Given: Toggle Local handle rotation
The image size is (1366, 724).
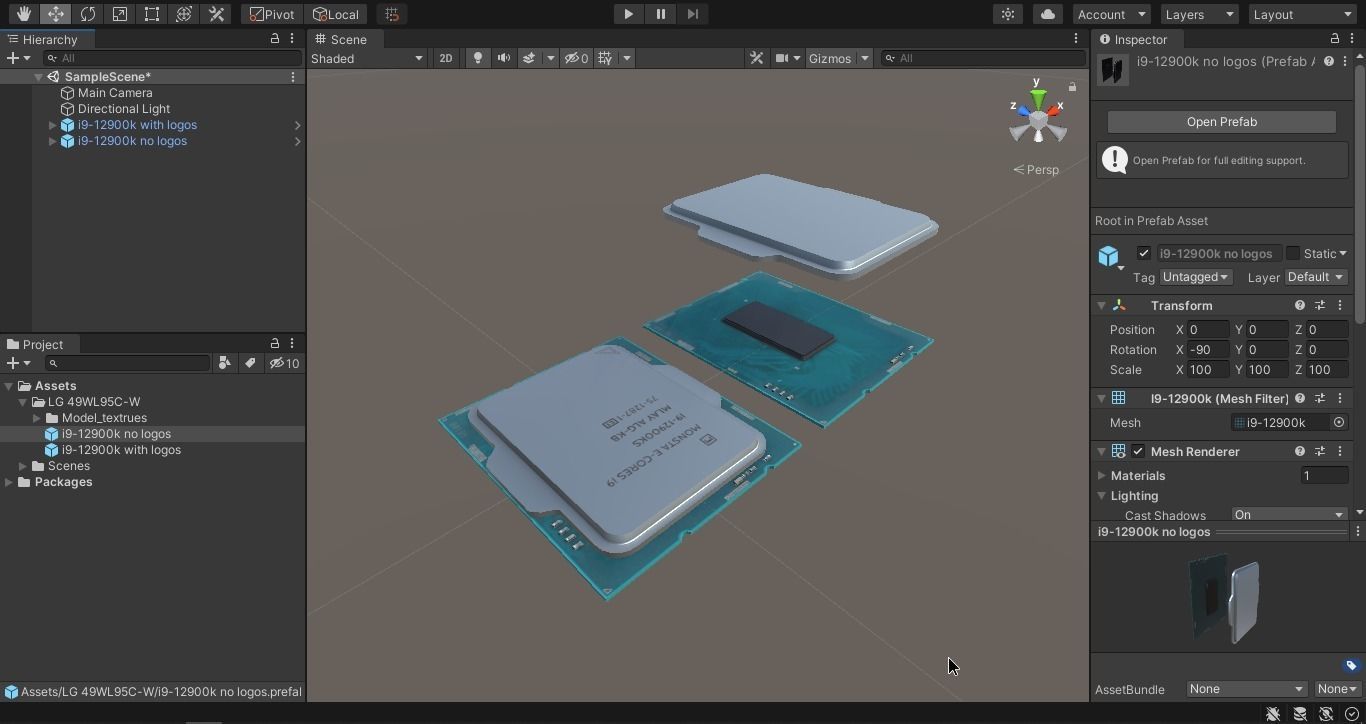Looking at the screenshot, I should click(336, 14).
